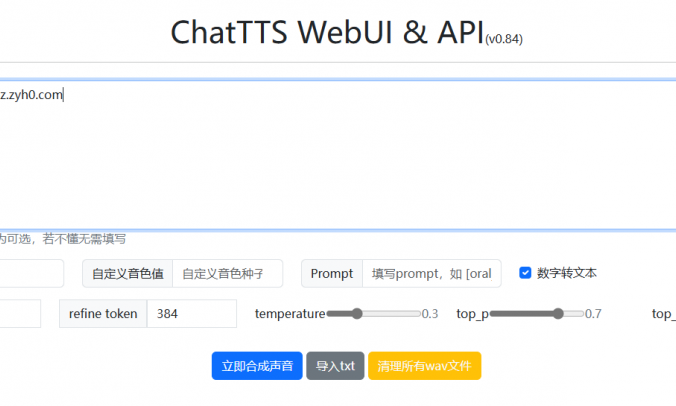676x406 pixels.
Task: Click the yellow 清理所有wav文件 button
Action: tap(425, 366)
